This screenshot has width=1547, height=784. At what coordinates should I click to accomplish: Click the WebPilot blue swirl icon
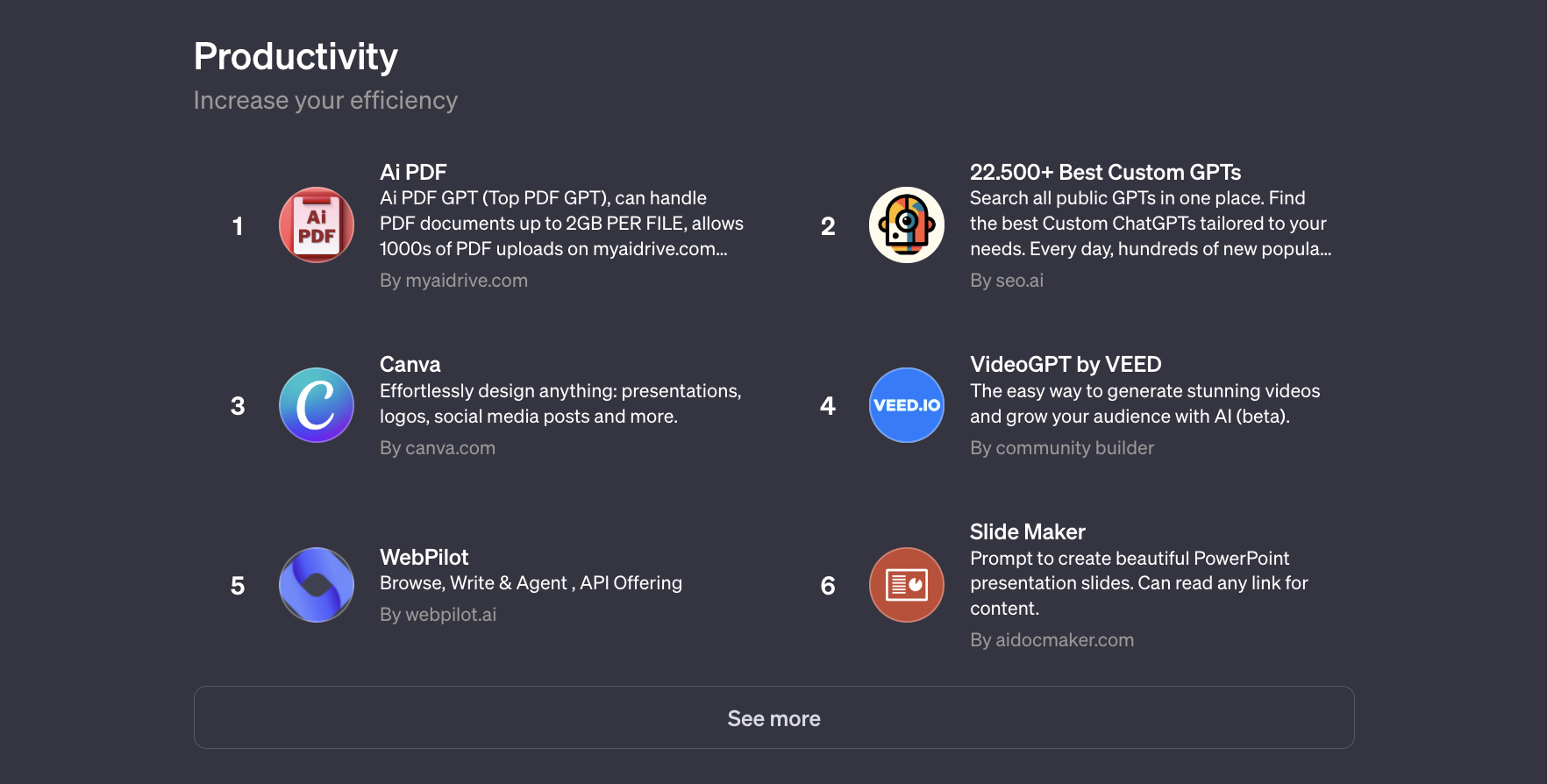coord(317,585)
